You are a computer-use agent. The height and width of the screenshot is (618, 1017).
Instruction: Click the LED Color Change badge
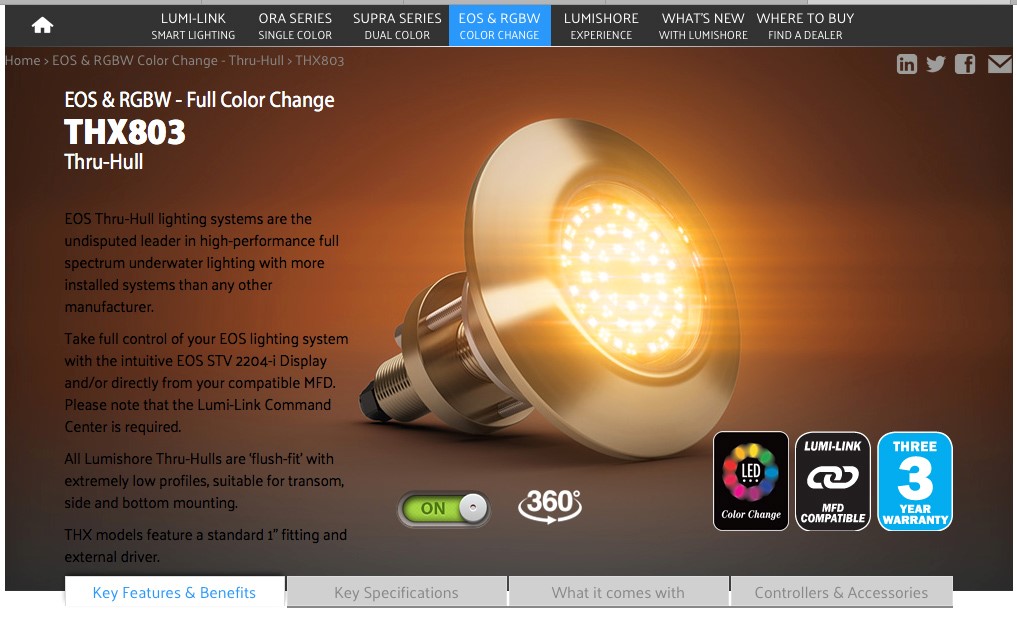pyautogui.click(x=751, y=481)
